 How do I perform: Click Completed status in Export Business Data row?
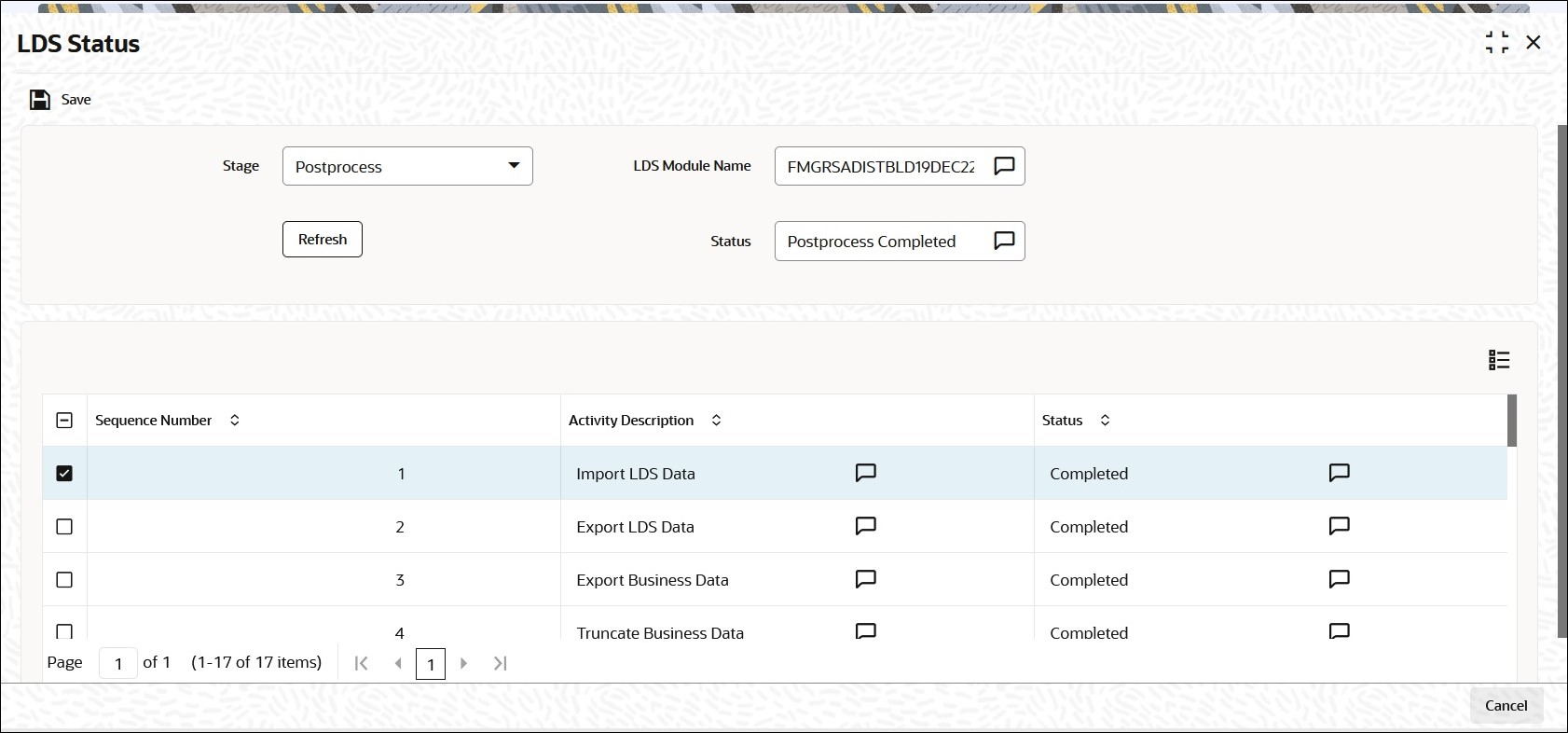click(1089, 580)
